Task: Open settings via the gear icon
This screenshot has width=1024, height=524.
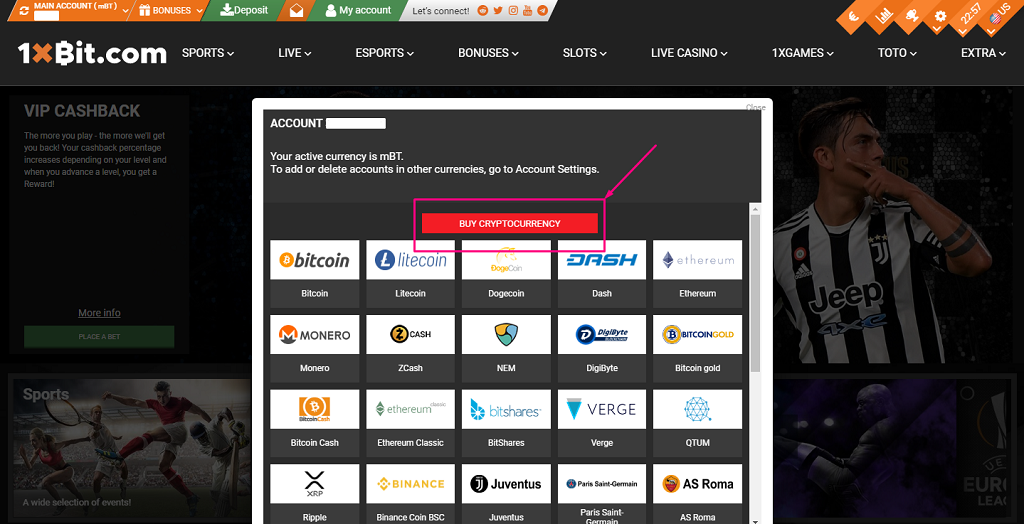Action: [939, 16]
